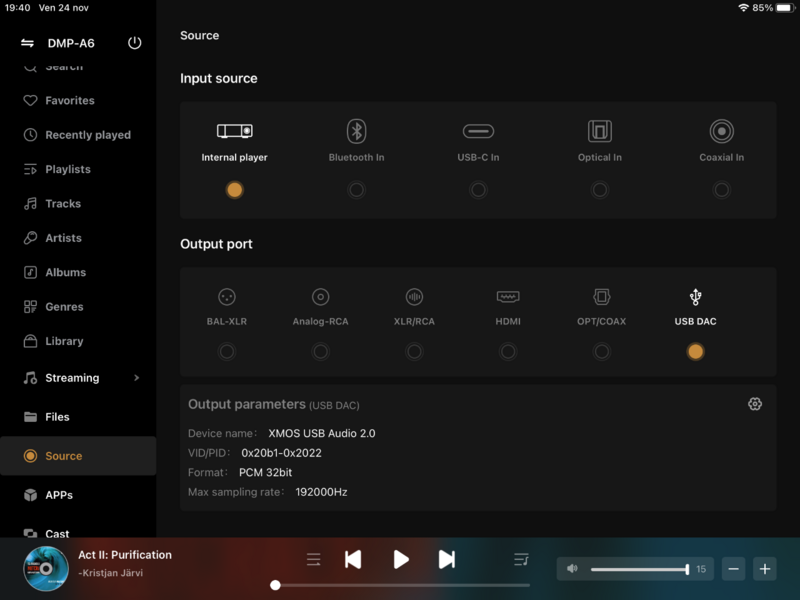The image size is (800, 600).
Task: Select the Coaxial In input radio button
Action: tap(721, 190)
